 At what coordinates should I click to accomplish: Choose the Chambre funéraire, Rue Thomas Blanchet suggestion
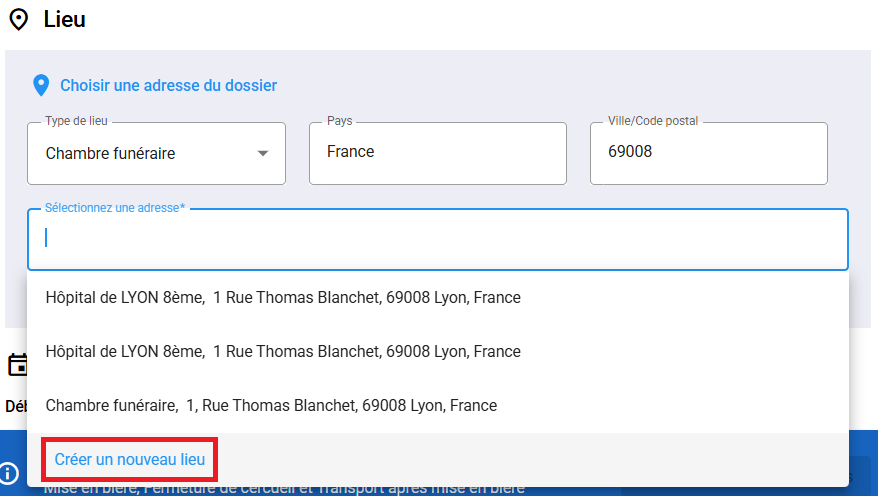coord(271,406)
